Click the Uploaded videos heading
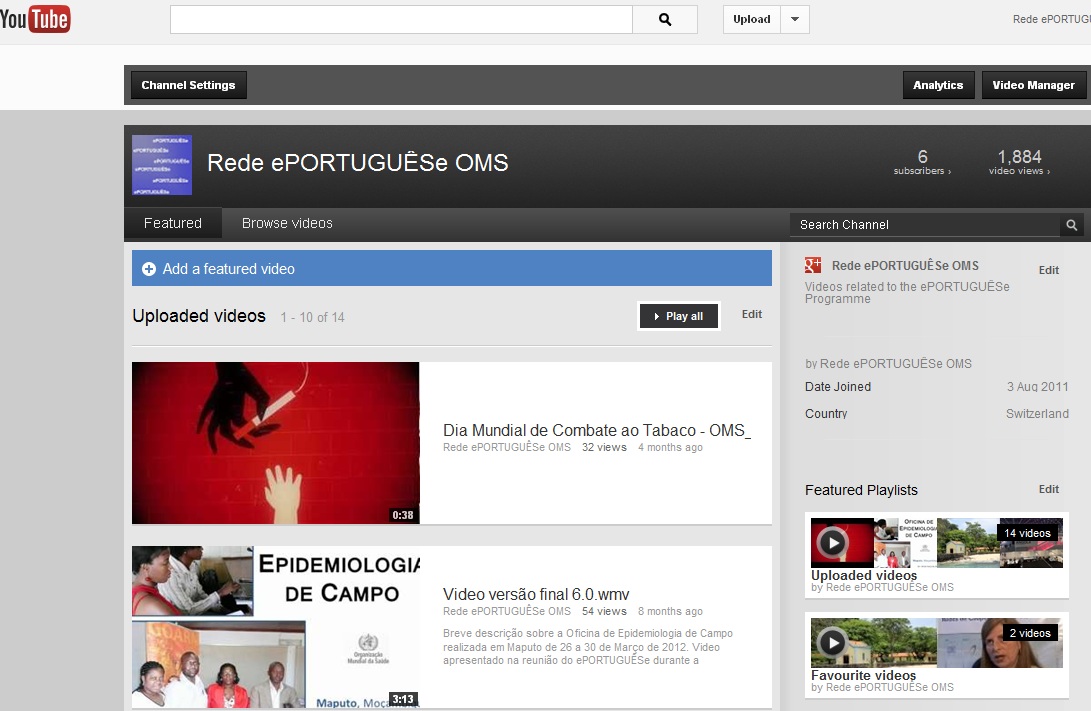1091x711 pixels. 199,316
